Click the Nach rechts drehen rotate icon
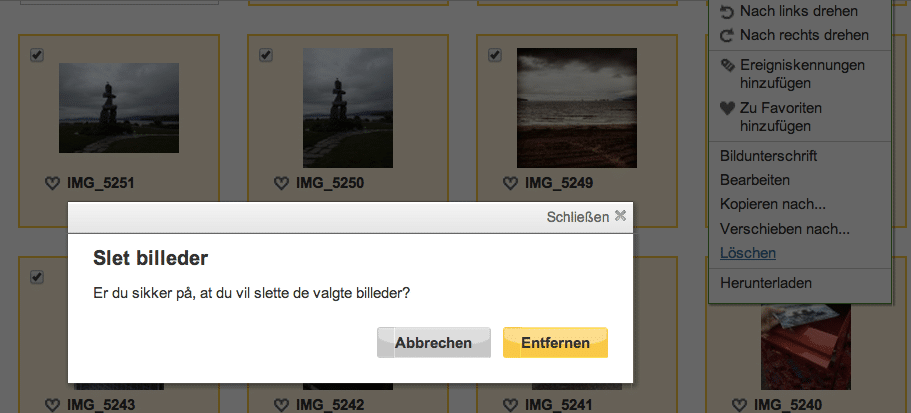This screenshot has height=413, width=911. tap(727, 35)
